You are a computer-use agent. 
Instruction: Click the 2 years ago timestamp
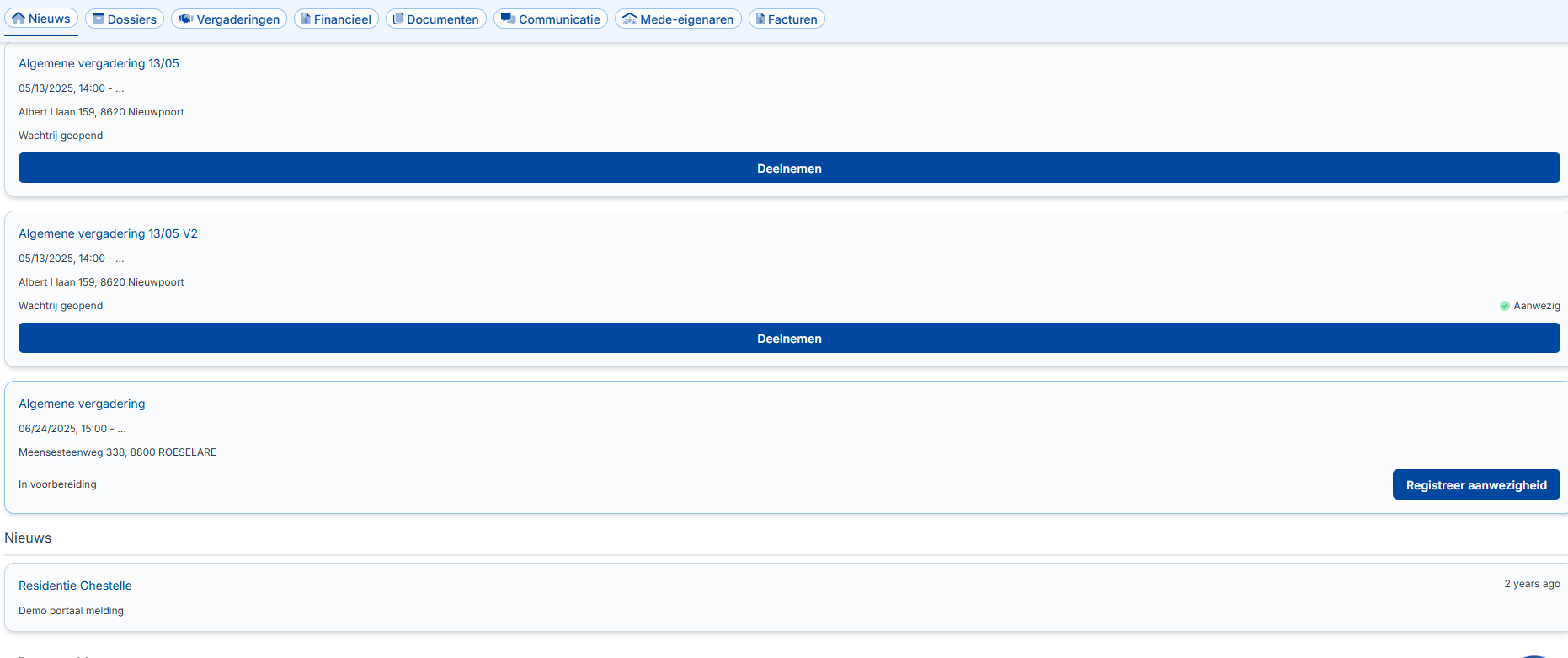tap(1532, 584)
